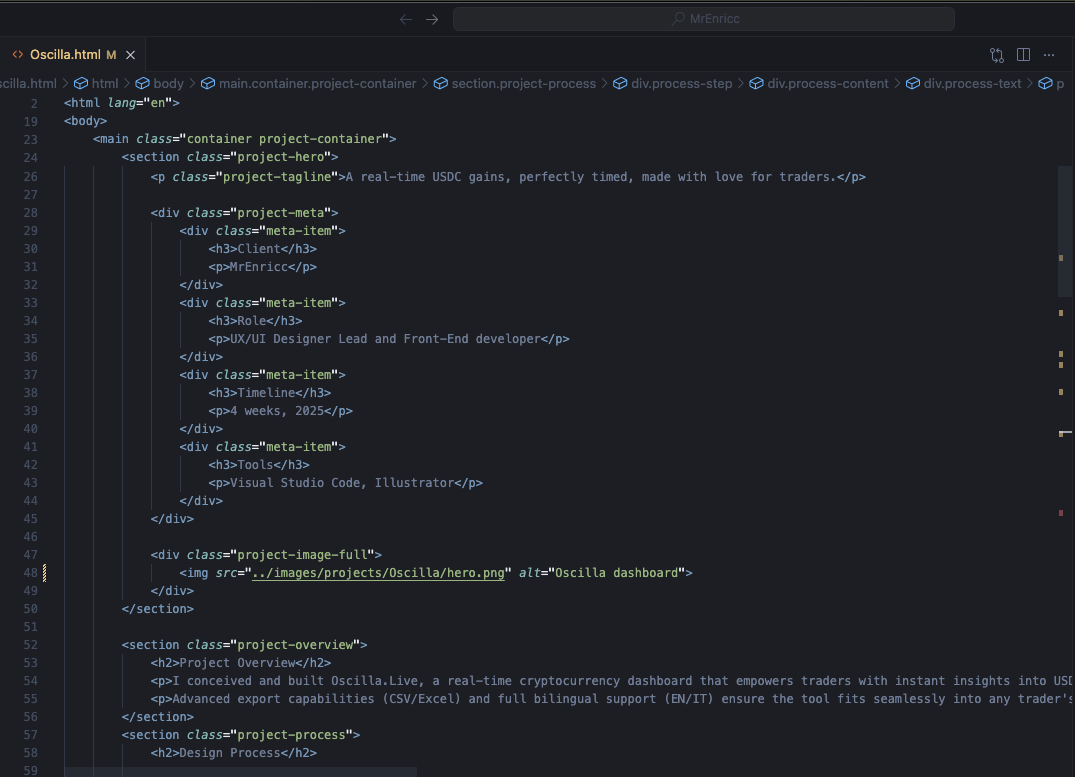The image size is (1075, 777).
Task: Click the div.process-content cube icon
Action: click(x=756, y=84)
